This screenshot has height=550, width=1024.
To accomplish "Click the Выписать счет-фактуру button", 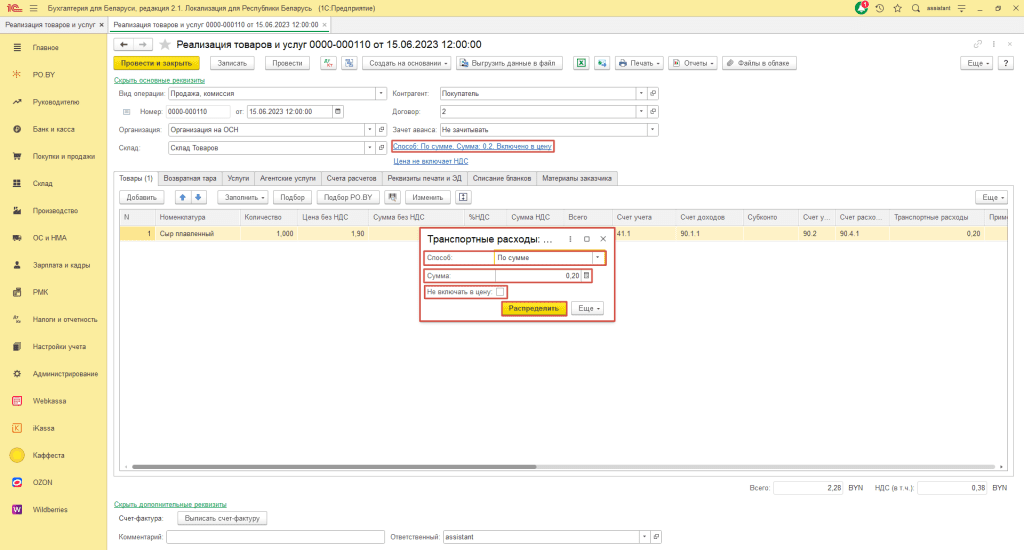I will (x=222, y=519).
